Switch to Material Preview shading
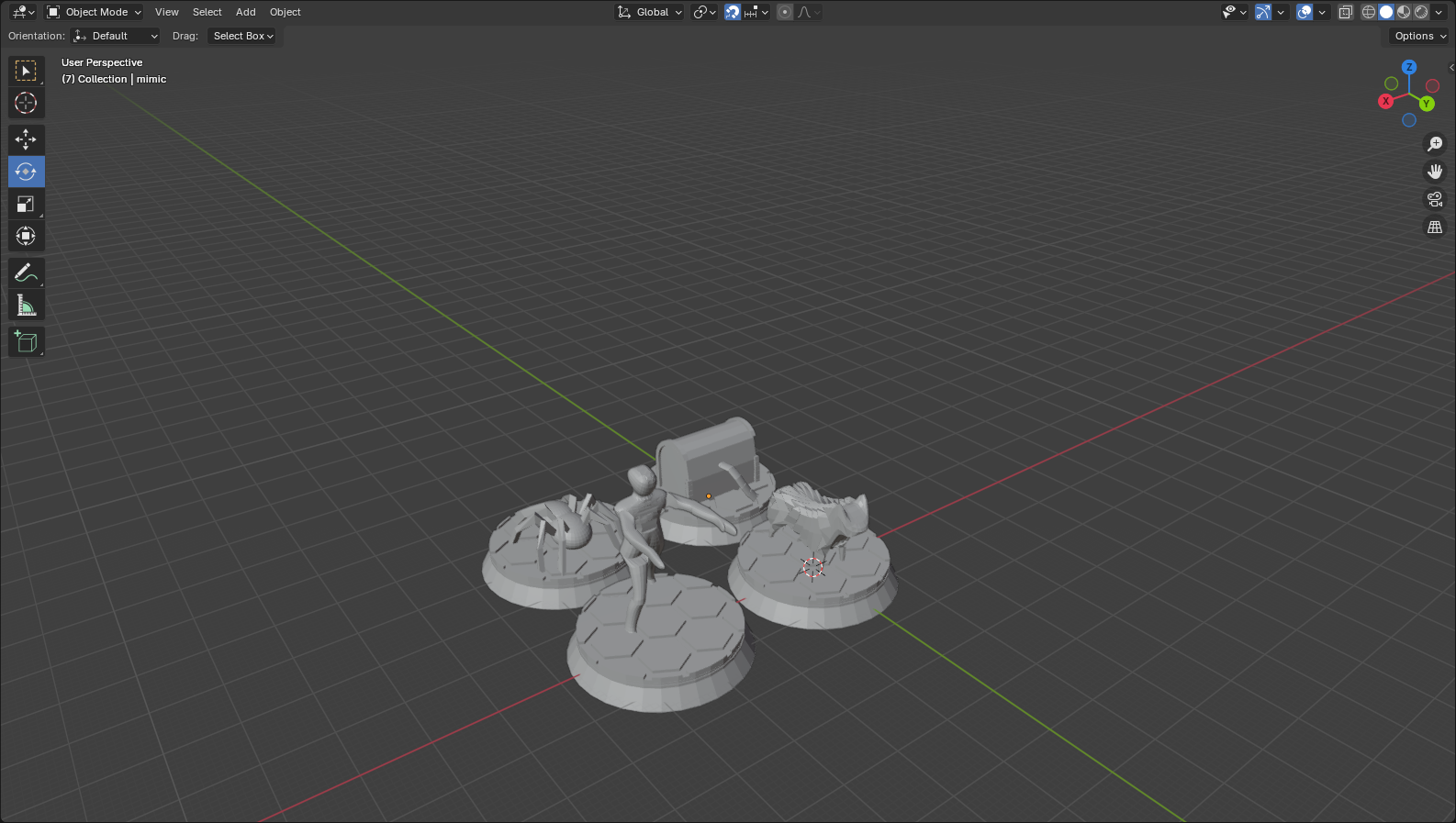The width and height of the screenshot is (1456, 823). pyautogui.click(x=1404, y=12)
